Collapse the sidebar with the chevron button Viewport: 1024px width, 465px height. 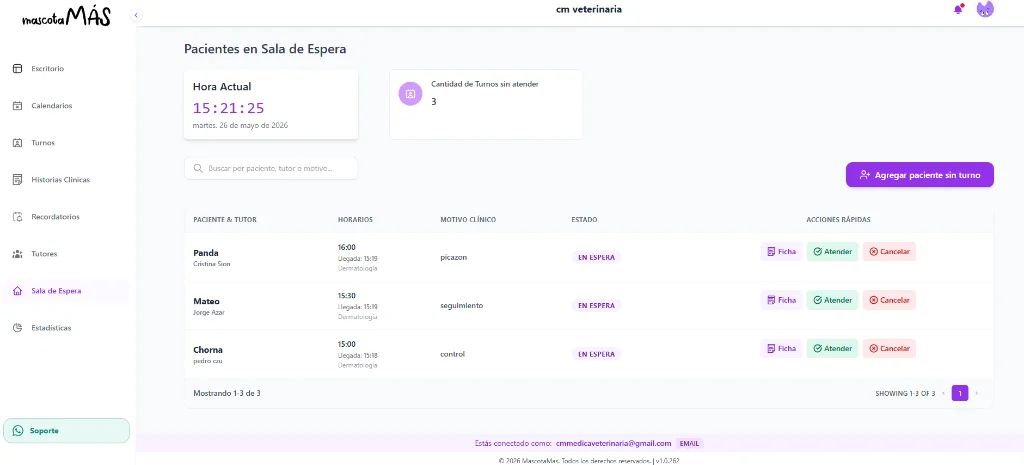coord(136,15)
